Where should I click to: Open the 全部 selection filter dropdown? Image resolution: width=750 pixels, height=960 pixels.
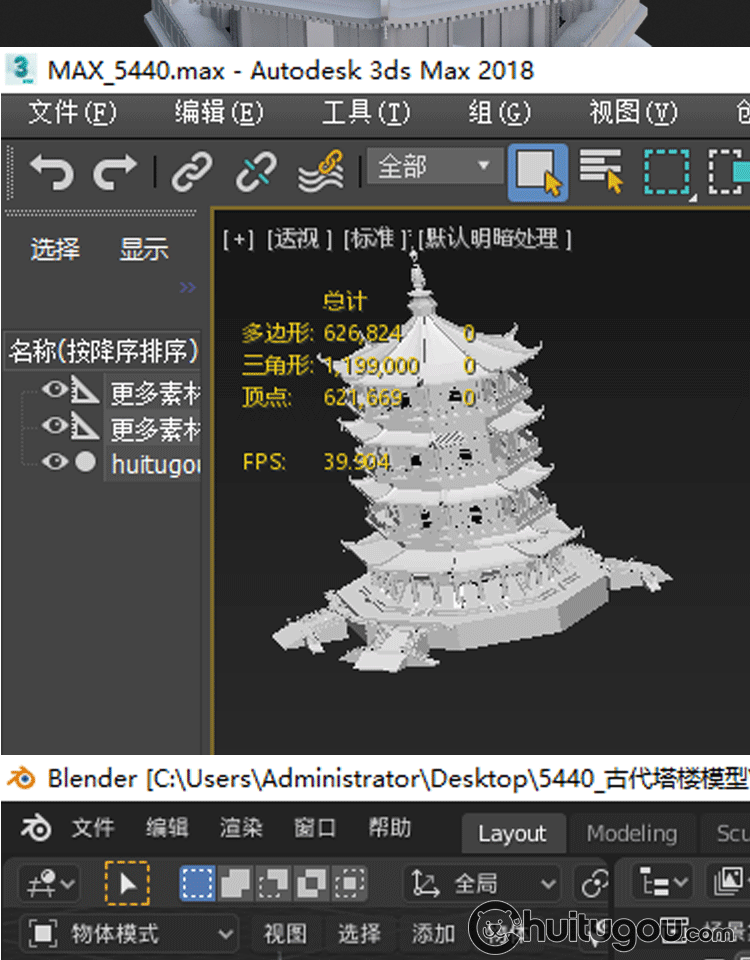click(434, 166)
